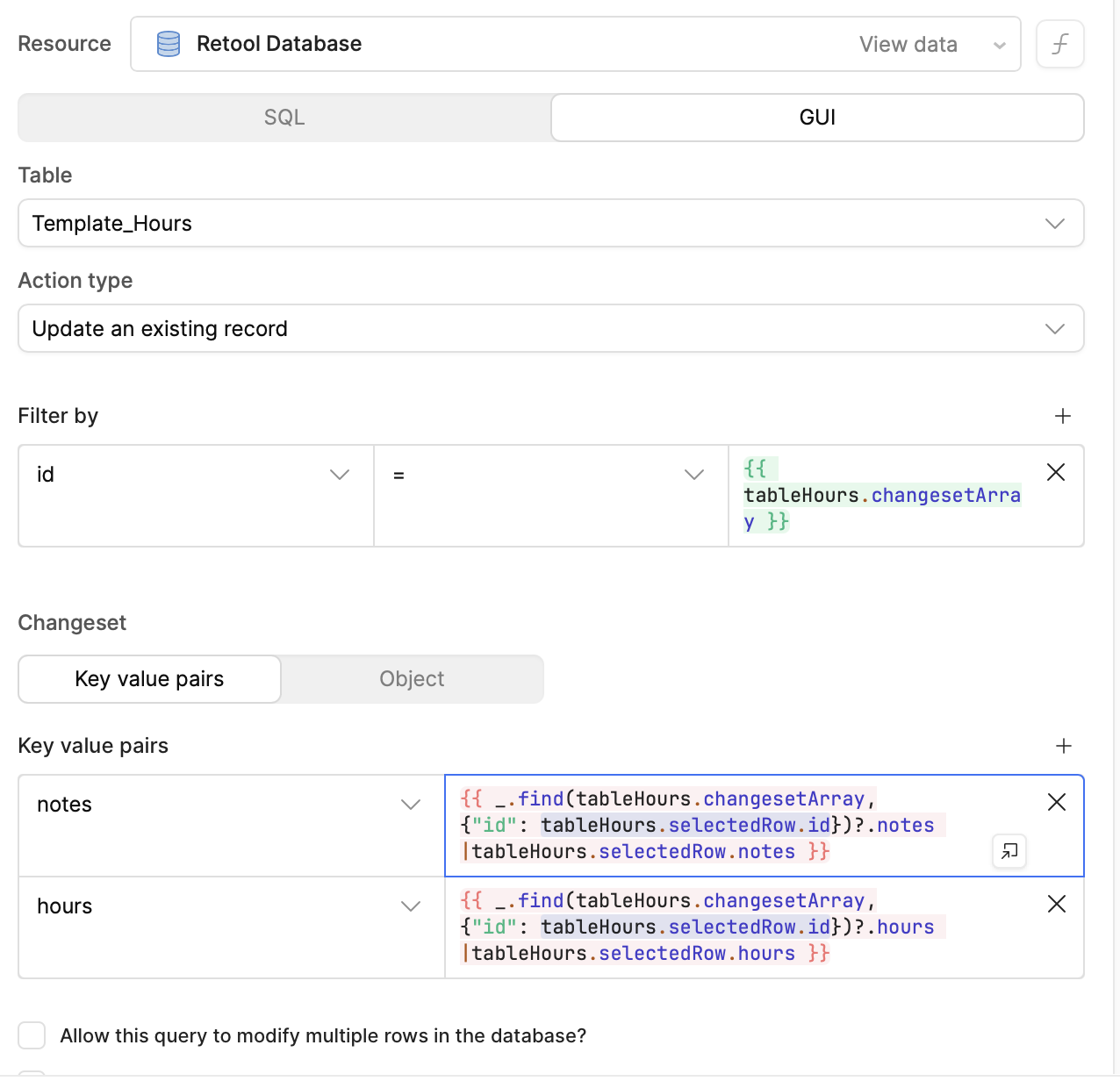Screen dimensions: 1120x1081
Task: Remove the id filter row
Action: (1056, 473)
